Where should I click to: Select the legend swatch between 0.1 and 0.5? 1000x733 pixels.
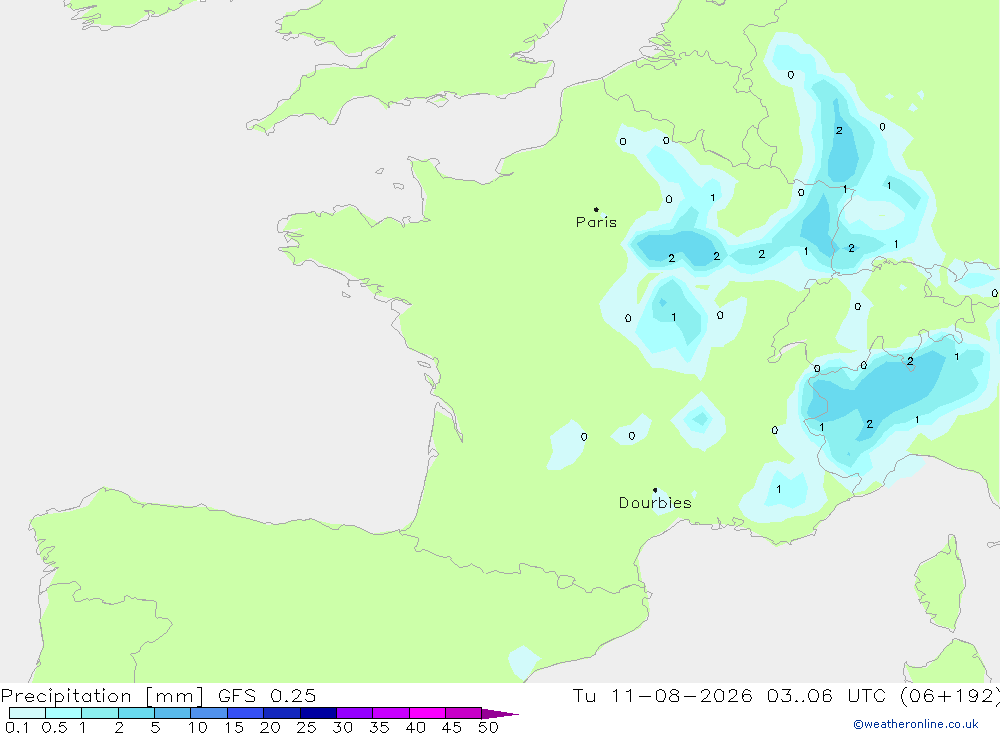tap(27, 713)
